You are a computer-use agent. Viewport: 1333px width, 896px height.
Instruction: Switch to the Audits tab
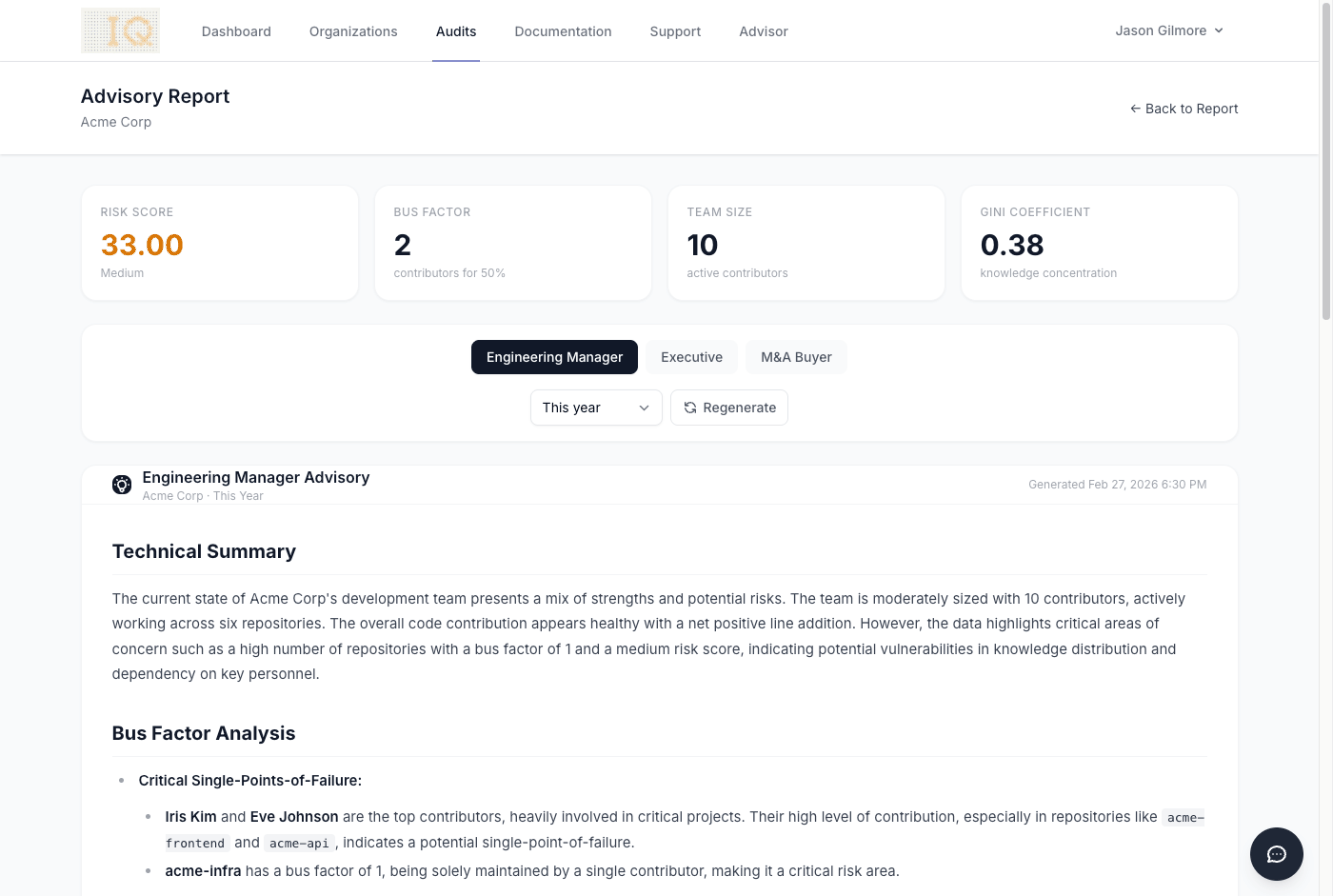(x=455, y=31)
